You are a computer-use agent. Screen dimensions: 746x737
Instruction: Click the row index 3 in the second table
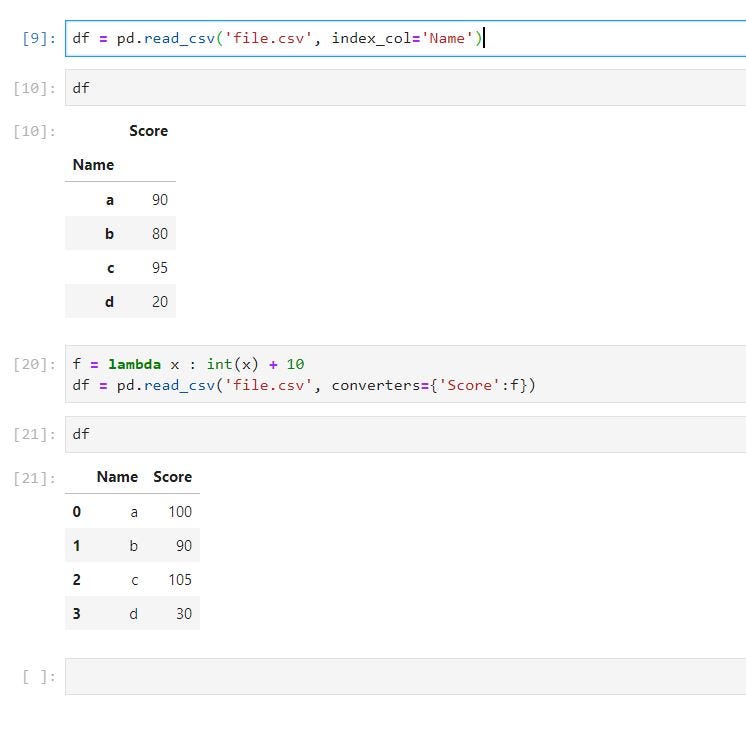coord(77,614)
